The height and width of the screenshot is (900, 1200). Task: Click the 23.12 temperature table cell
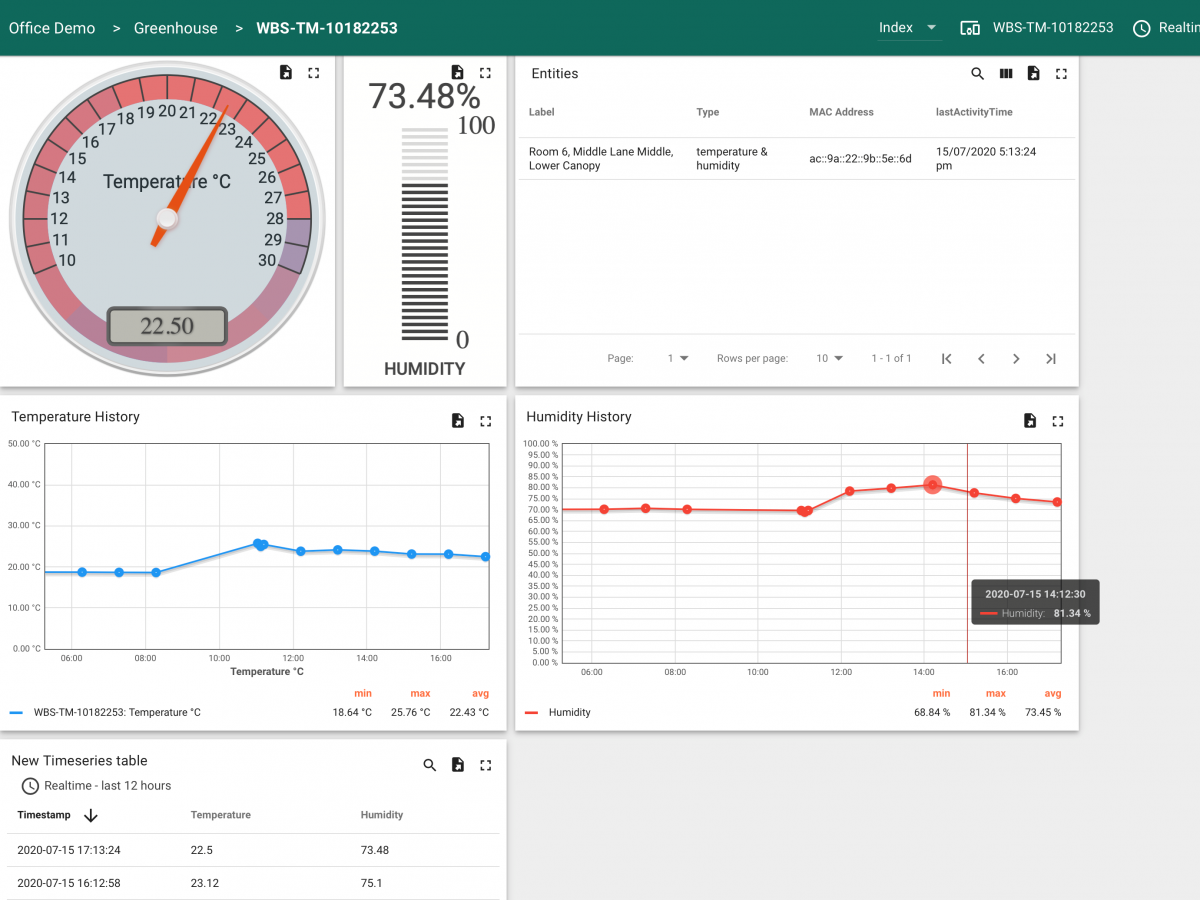(x=204, y=883)
